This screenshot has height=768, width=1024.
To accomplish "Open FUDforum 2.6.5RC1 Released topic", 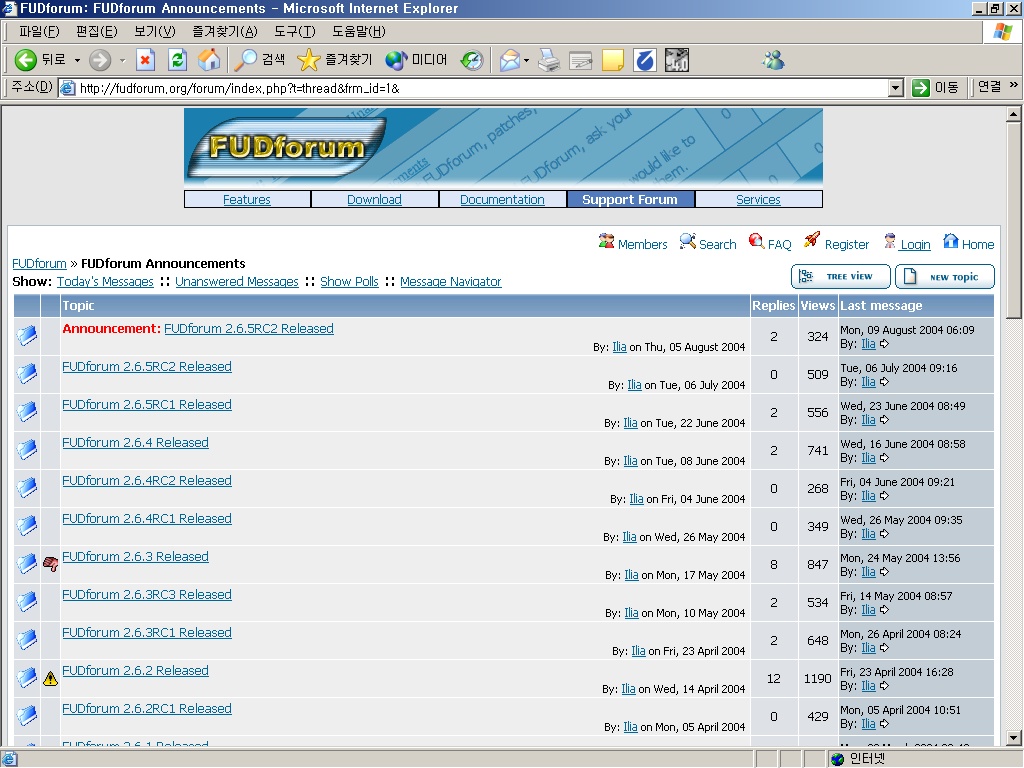I will [x=147, y=404].
